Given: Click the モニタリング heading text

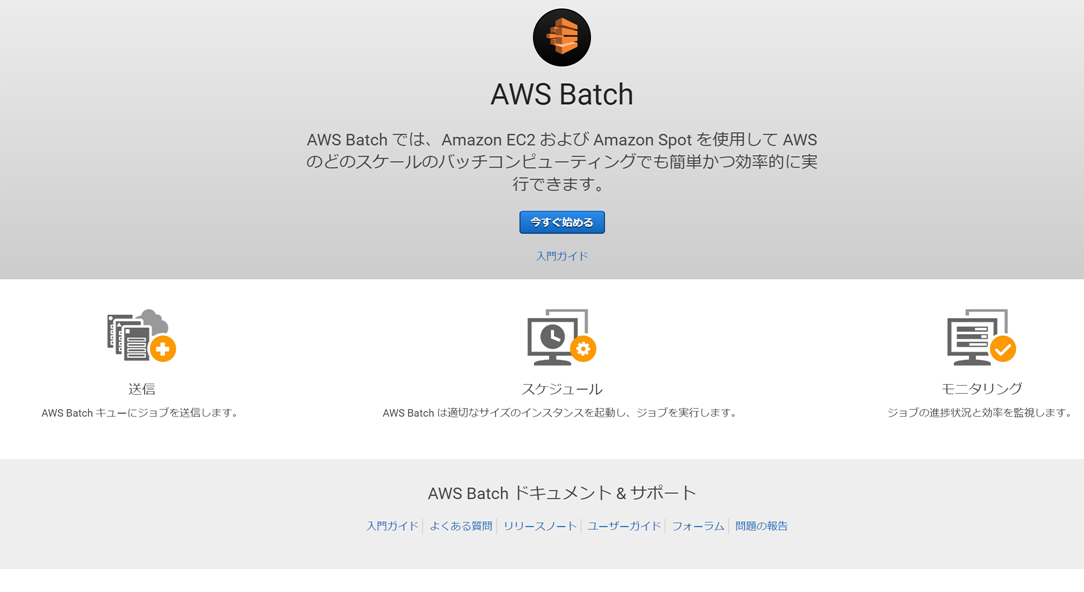Looking at the screenshot, I should [x=980, y=389].
